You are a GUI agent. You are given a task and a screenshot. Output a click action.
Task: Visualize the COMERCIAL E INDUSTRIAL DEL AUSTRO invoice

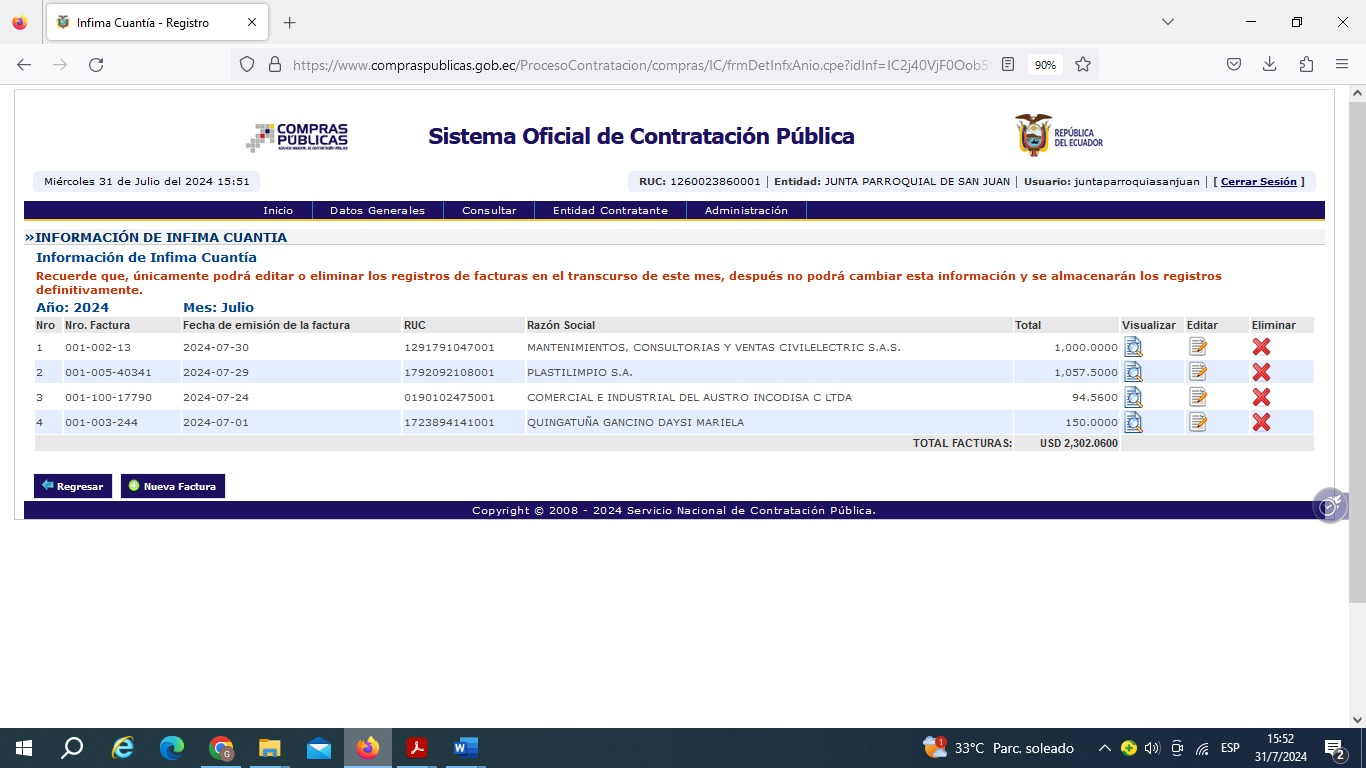coord(1133,397)
